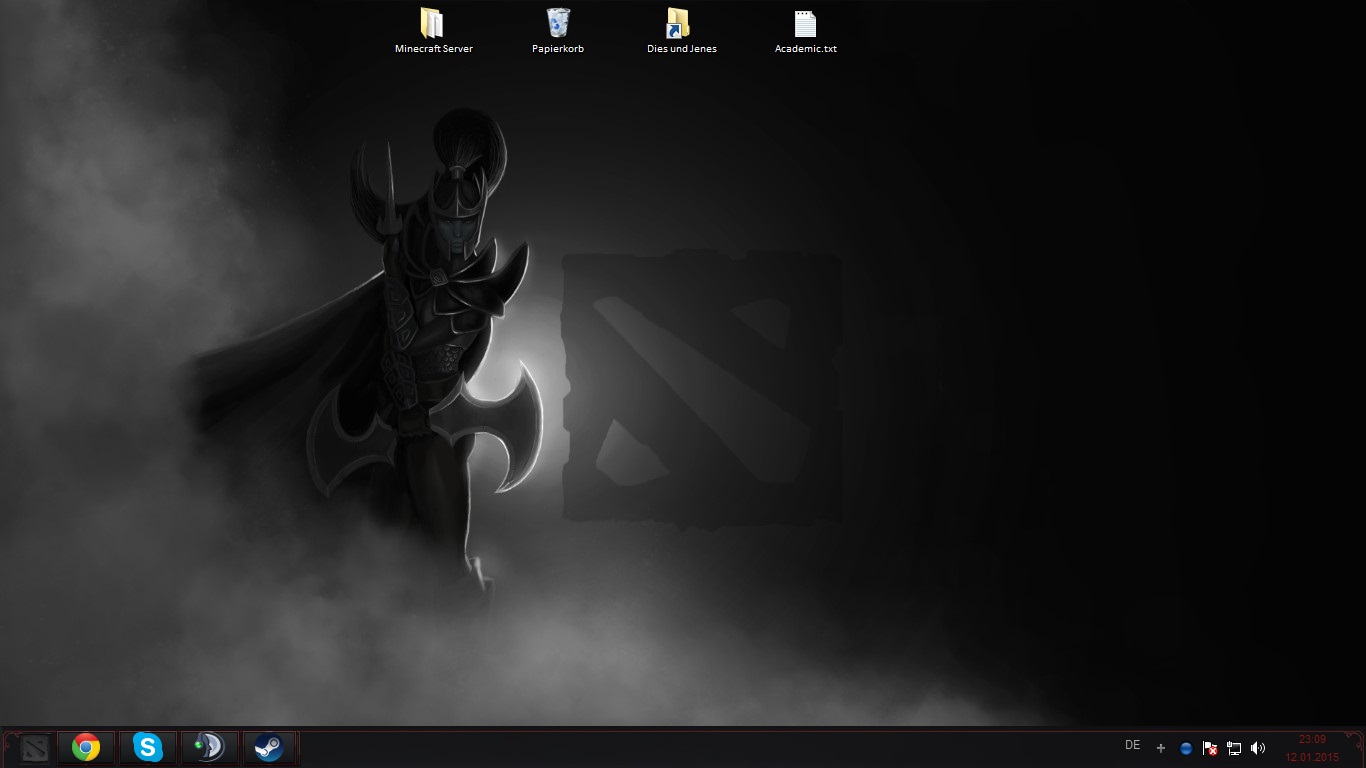
Task: Launch Google Chrome from the taskbar
Action: pyautogui.click(x=86, y=748)
